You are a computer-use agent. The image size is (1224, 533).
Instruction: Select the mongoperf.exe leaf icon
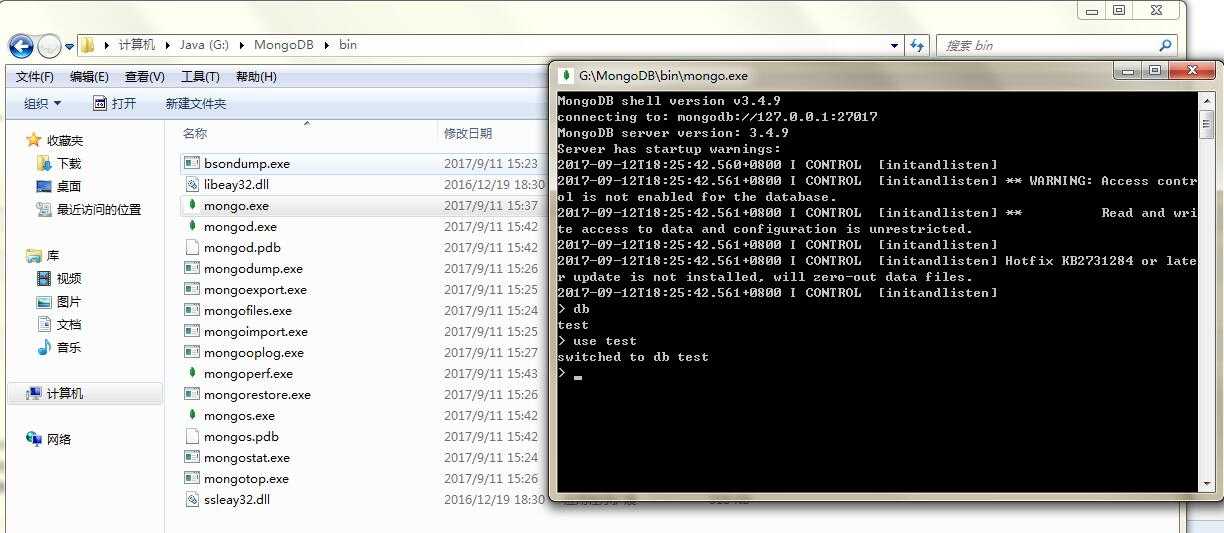[x=193, y=373]
